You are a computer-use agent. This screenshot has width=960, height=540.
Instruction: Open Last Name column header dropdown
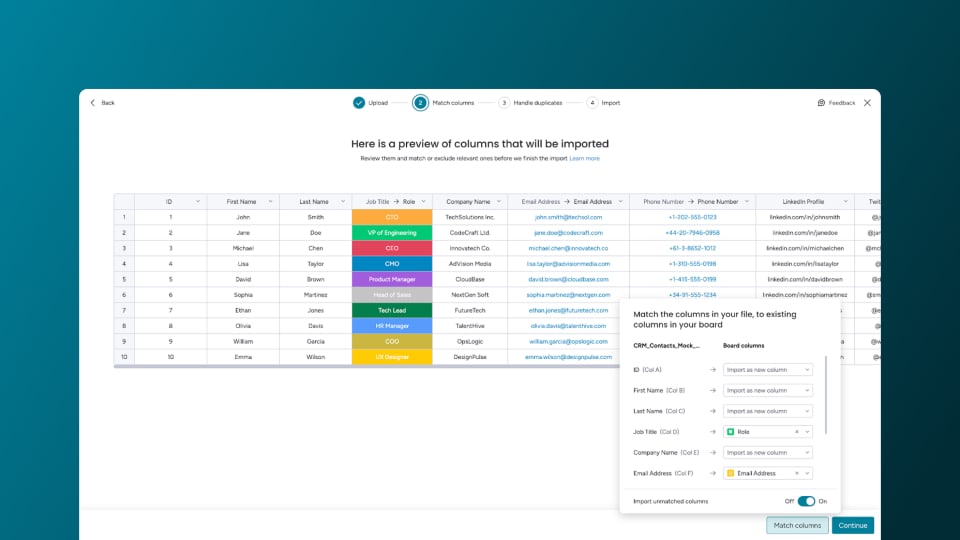343,201
